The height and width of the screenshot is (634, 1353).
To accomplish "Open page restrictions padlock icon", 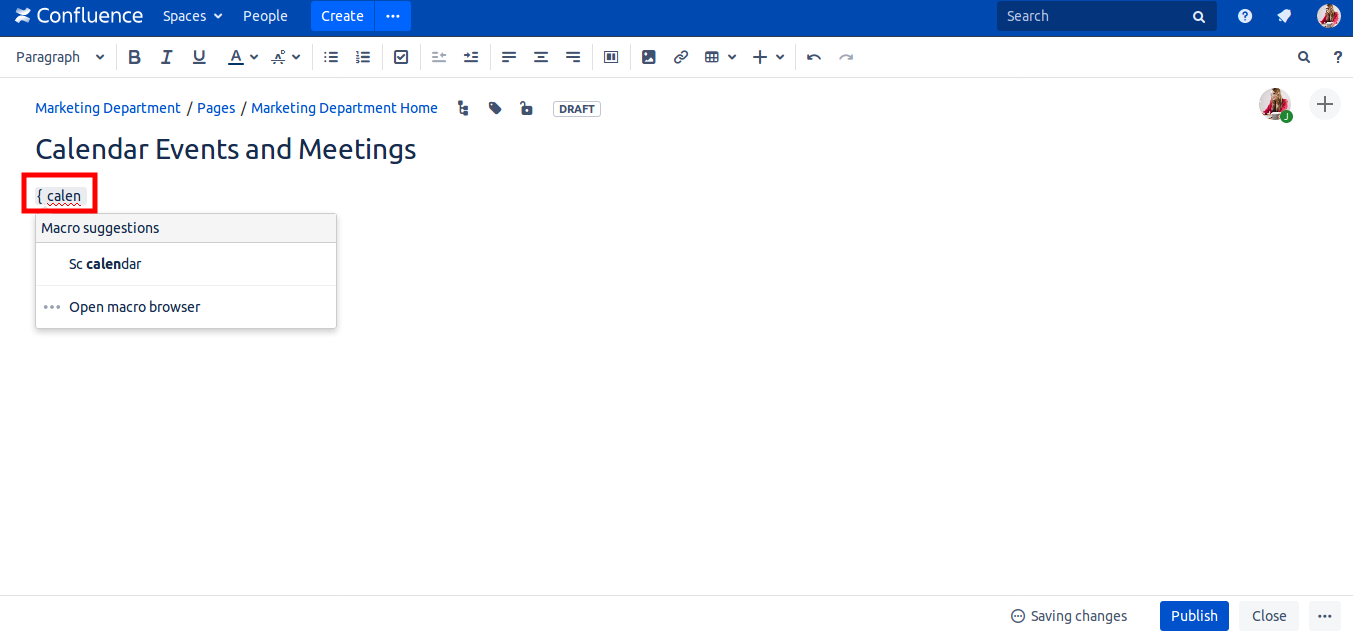I will (x=526, y=108).
